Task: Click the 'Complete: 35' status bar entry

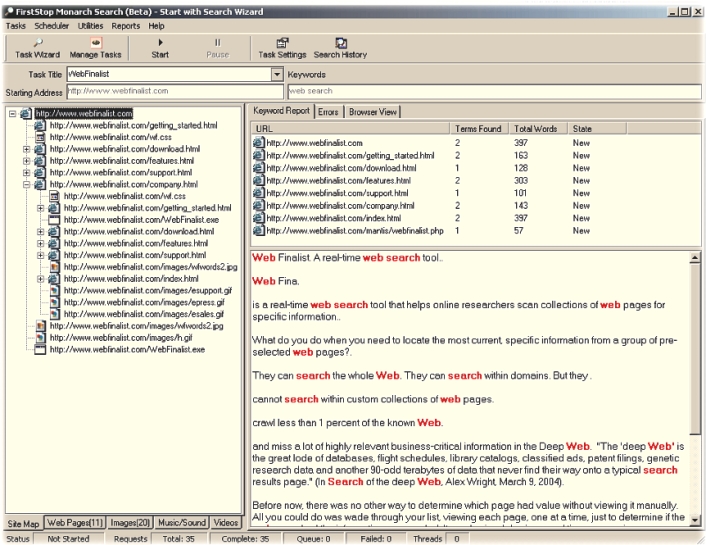Action: 245,539
